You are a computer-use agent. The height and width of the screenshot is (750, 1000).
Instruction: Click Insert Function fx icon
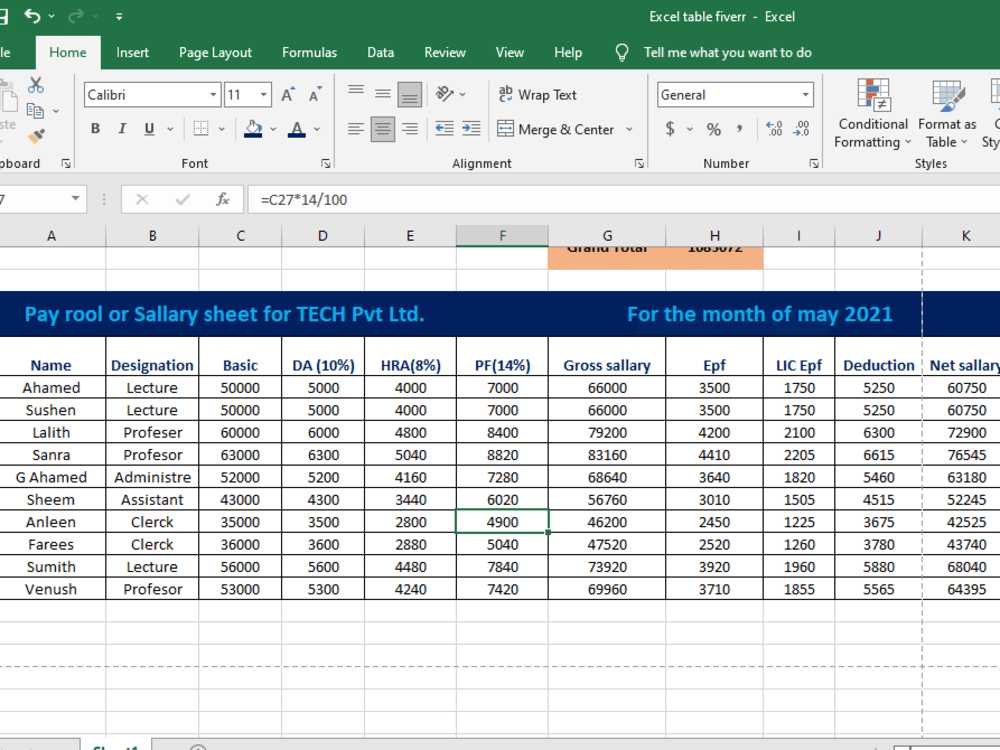(x=223, y=200)
